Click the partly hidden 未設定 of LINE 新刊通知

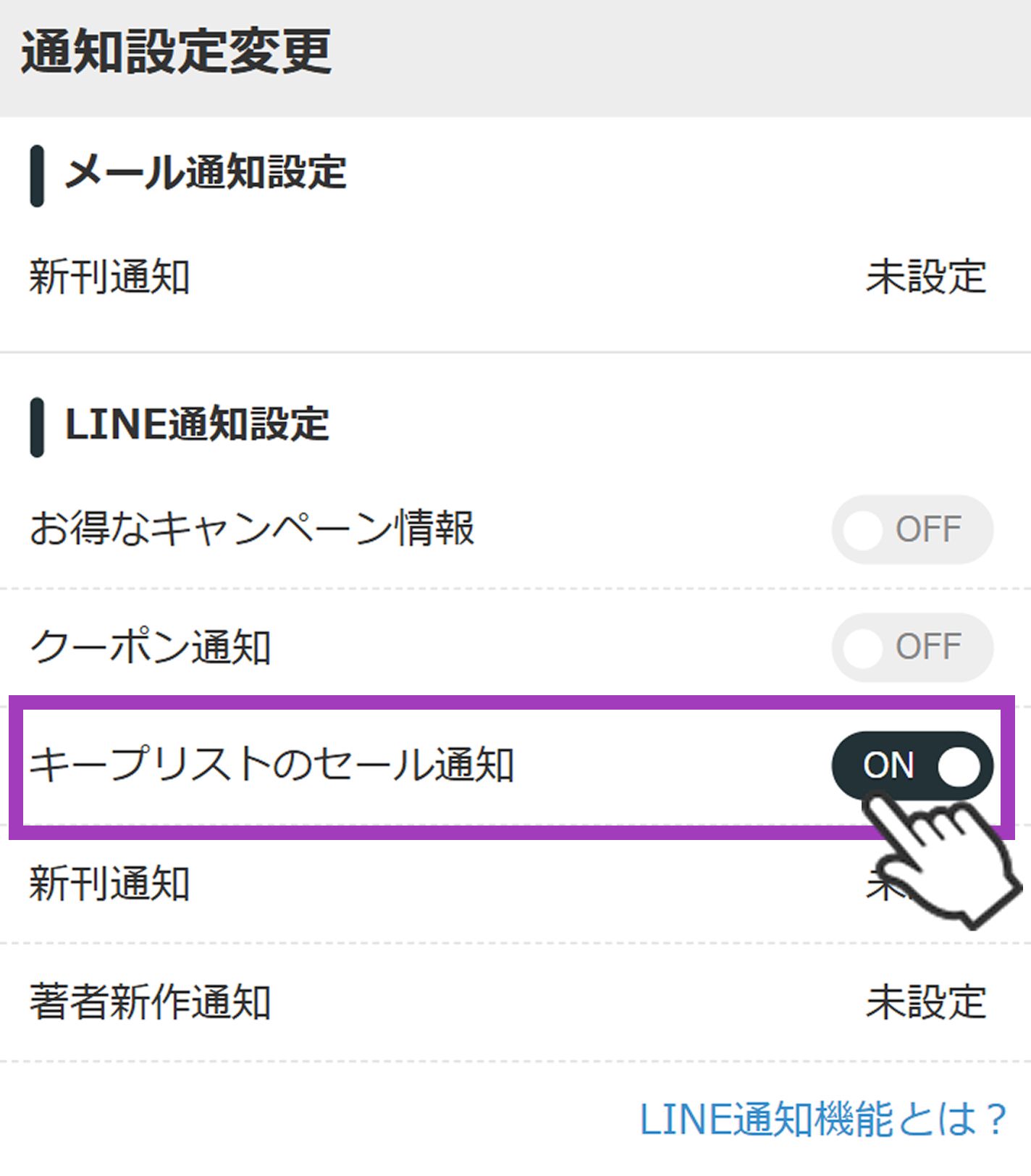pos(882,885)
